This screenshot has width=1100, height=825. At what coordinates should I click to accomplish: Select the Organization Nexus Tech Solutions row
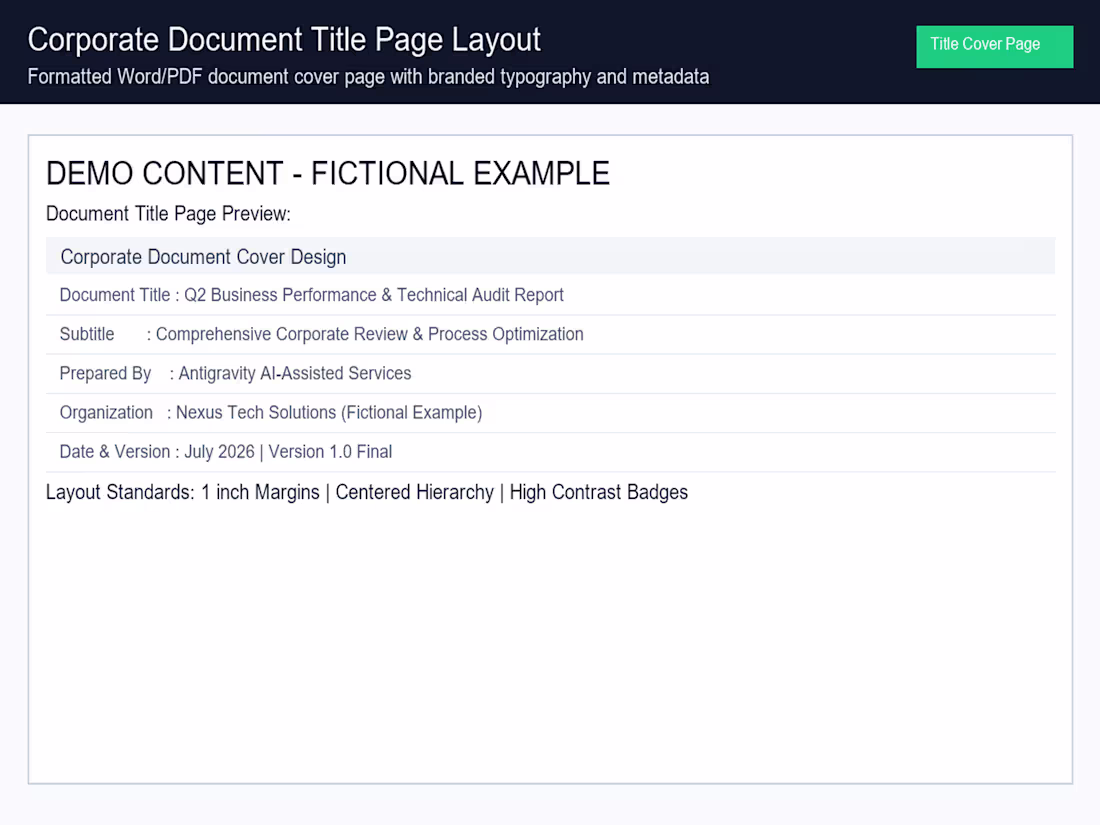click(x=551, y=413)
